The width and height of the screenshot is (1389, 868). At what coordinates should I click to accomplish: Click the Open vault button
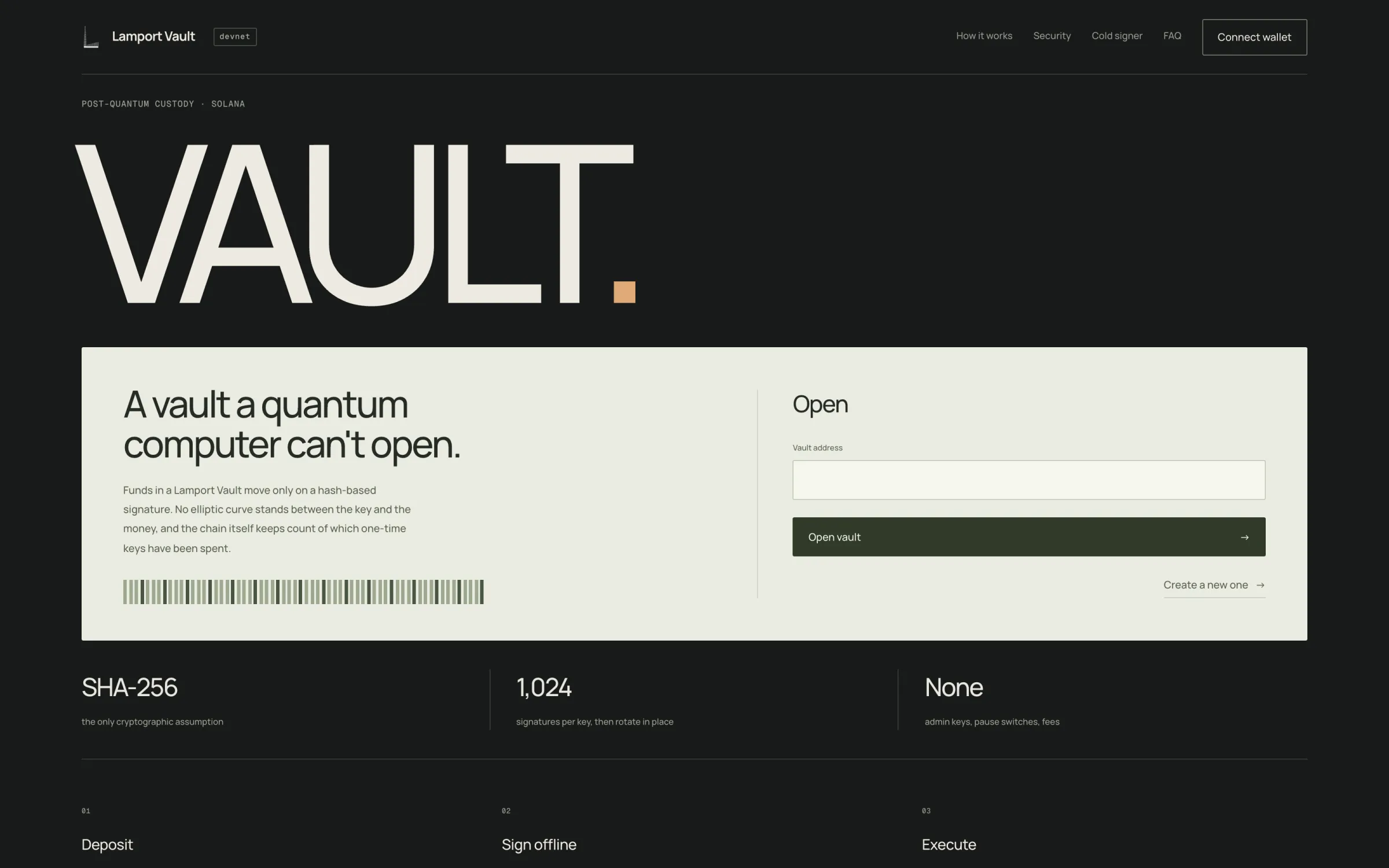(x=1028, y=537)
